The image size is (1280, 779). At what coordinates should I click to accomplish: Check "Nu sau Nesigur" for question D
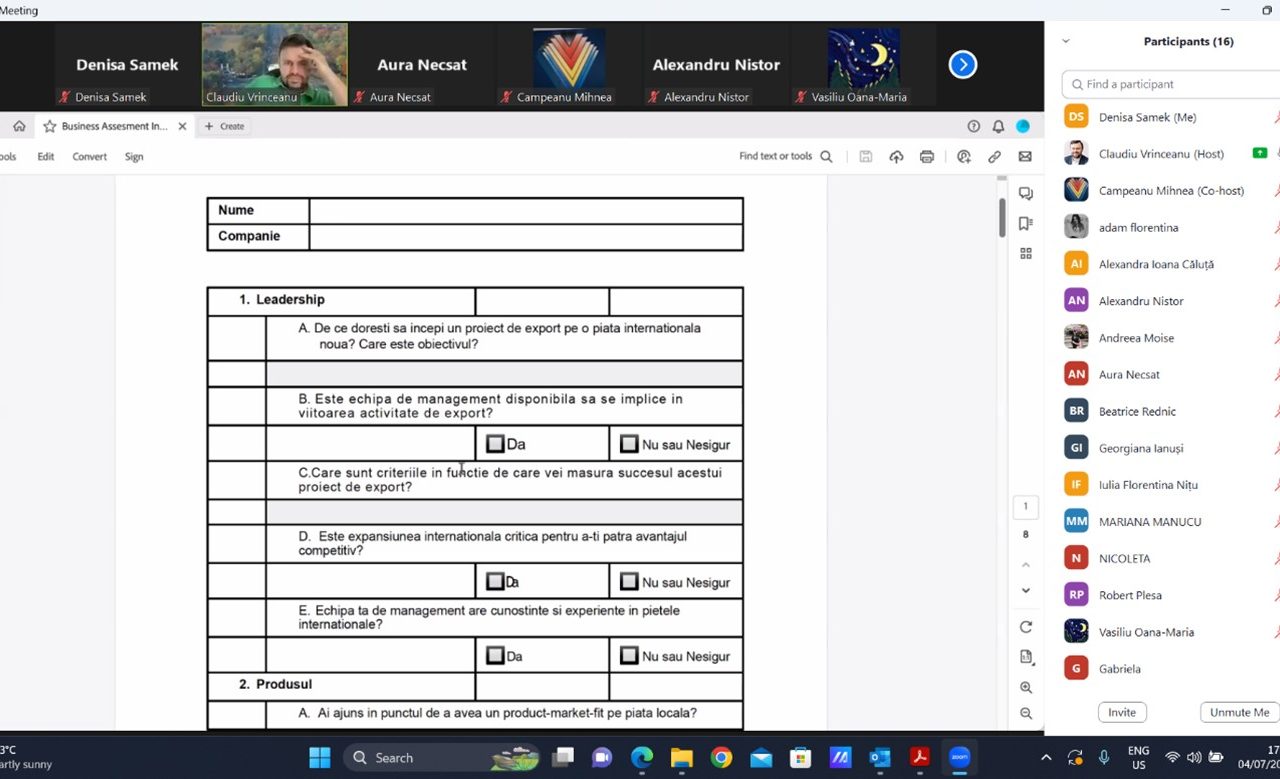(629, 582)
